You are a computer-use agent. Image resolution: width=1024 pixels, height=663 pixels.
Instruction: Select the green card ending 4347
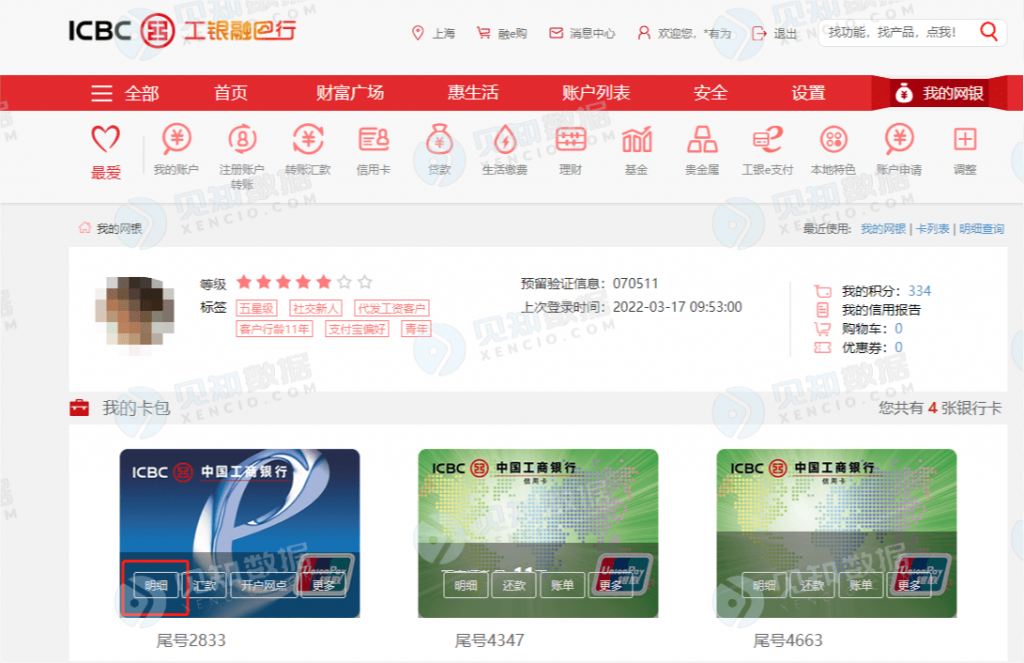[538, 533]
